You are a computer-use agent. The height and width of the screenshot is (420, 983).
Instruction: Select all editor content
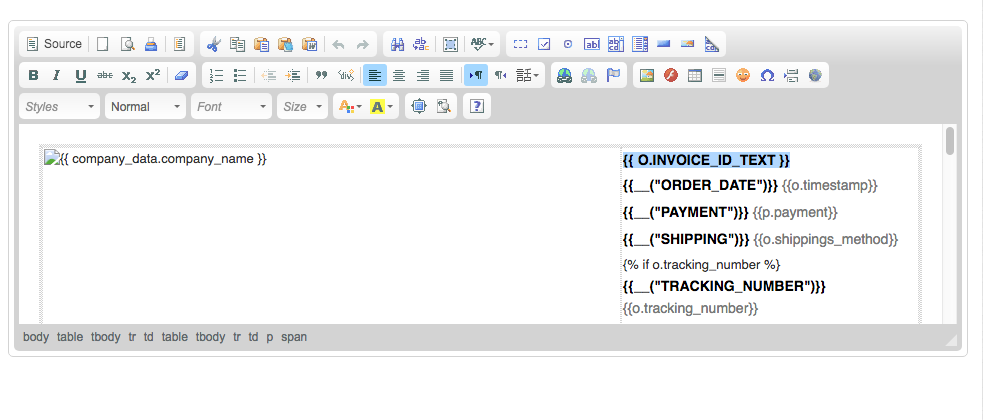pos(450,44)
